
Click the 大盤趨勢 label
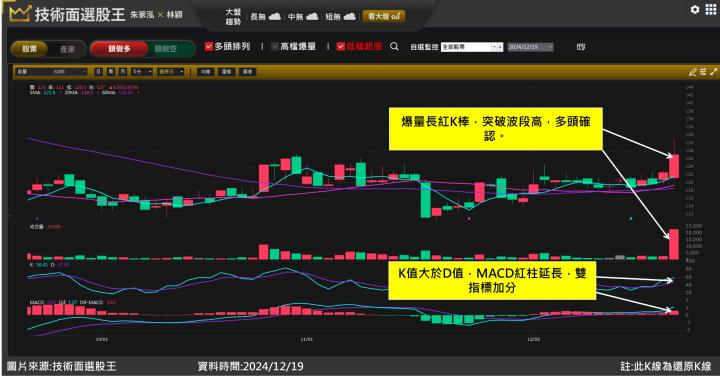tap(233, 17)
